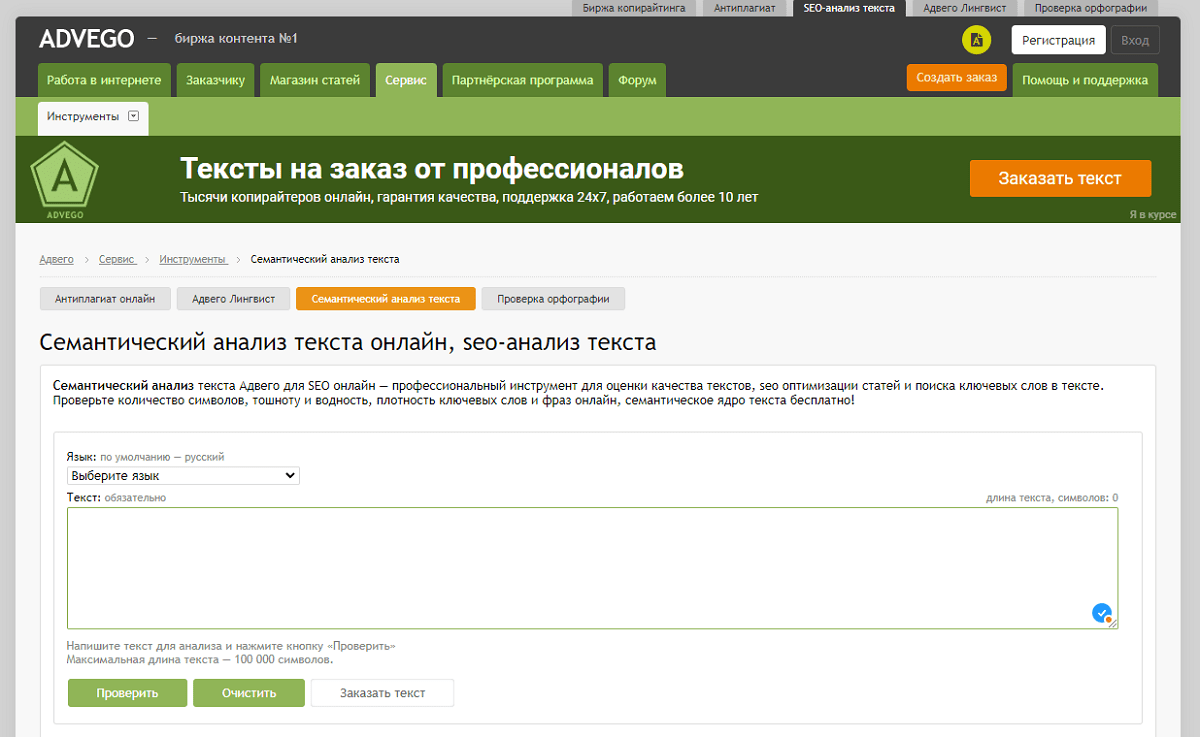Screen dimensions: 1200x737
Task: Click the green "Проверить" button
Action: pos(127,692)
